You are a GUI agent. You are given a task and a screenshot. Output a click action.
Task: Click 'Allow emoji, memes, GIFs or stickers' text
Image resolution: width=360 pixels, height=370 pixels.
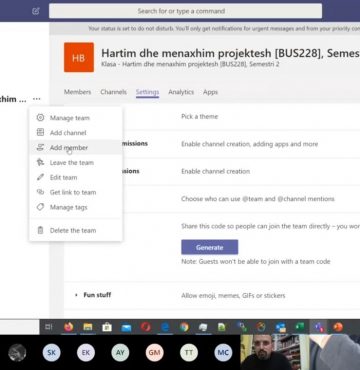(x=233, y=295)
